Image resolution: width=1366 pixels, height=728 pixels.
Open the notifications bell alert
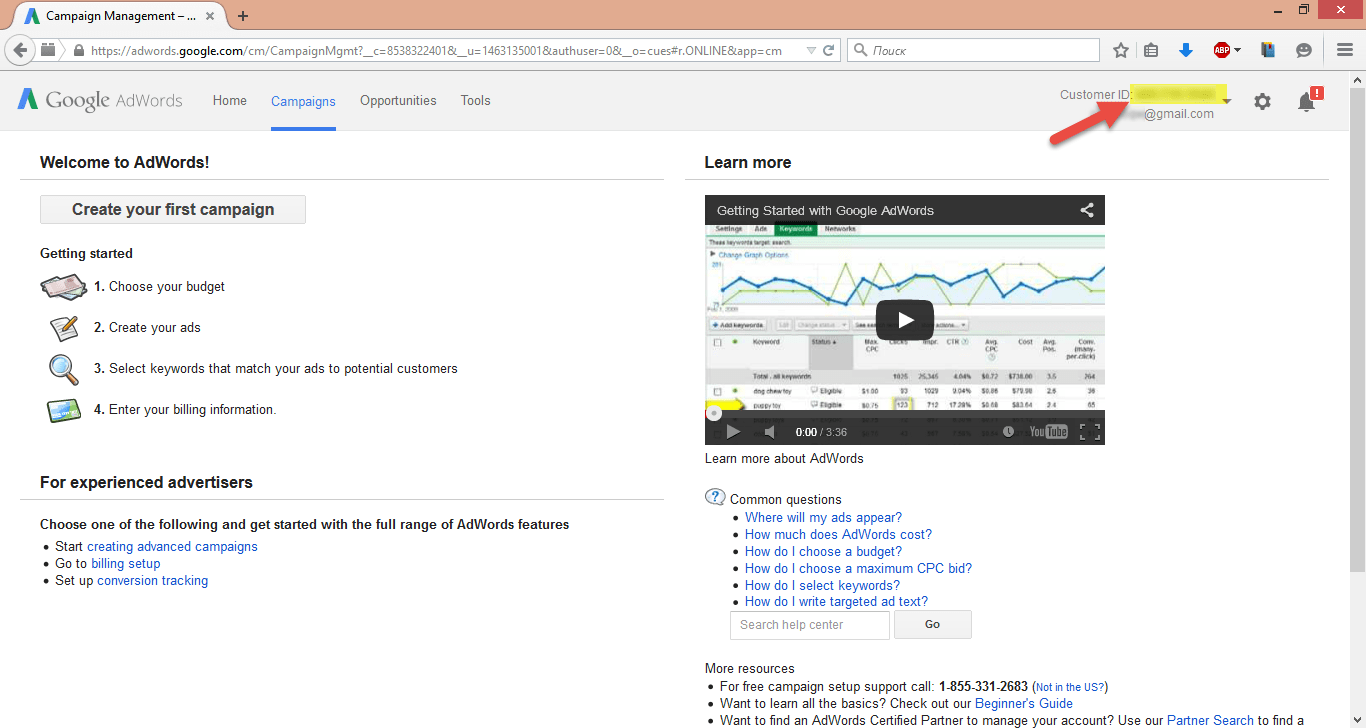point(1308,101)
